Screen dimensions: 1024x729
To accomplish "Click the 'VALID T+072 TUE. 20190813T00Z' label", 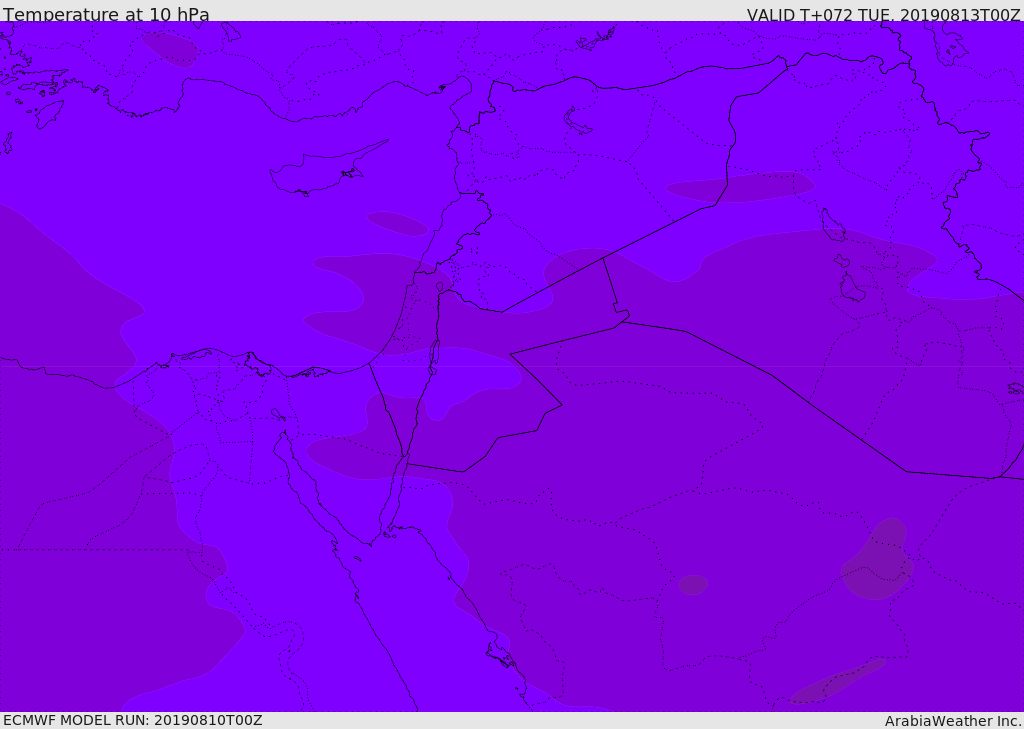I will (884, 14).
